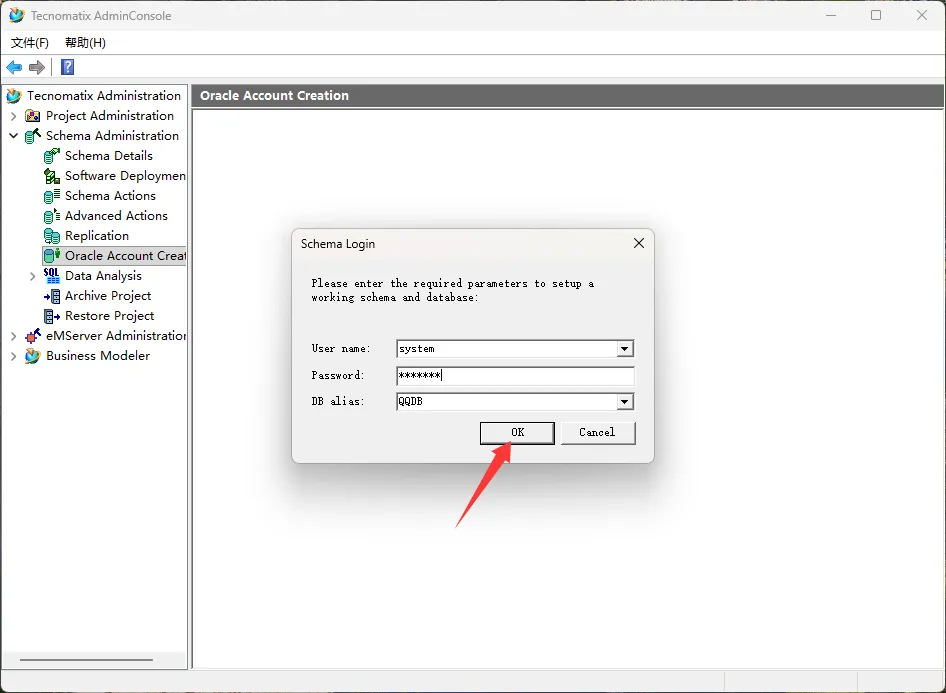This screenshot has width=946, height=693.
Task: Expand the Data Analysis node
Action: click(x=33, y=276)
